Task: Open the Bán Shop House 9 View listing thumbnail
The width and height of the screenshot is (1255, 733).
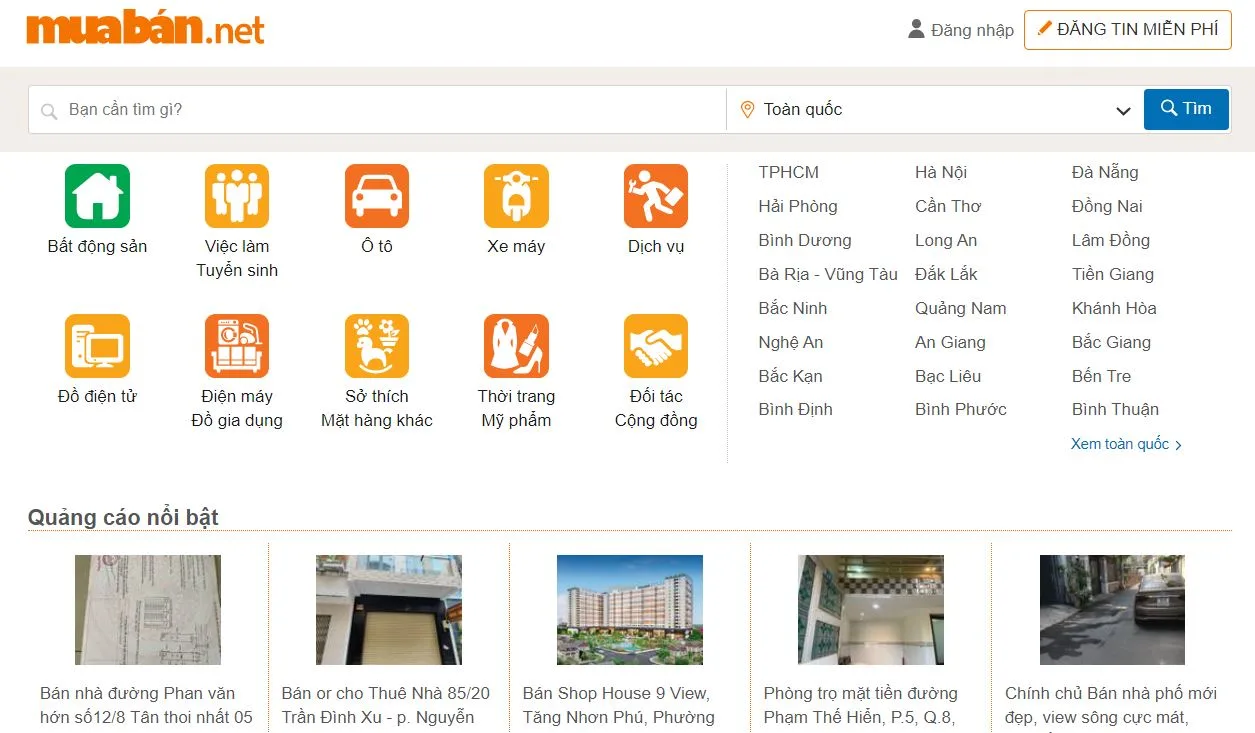Action: 630,609
